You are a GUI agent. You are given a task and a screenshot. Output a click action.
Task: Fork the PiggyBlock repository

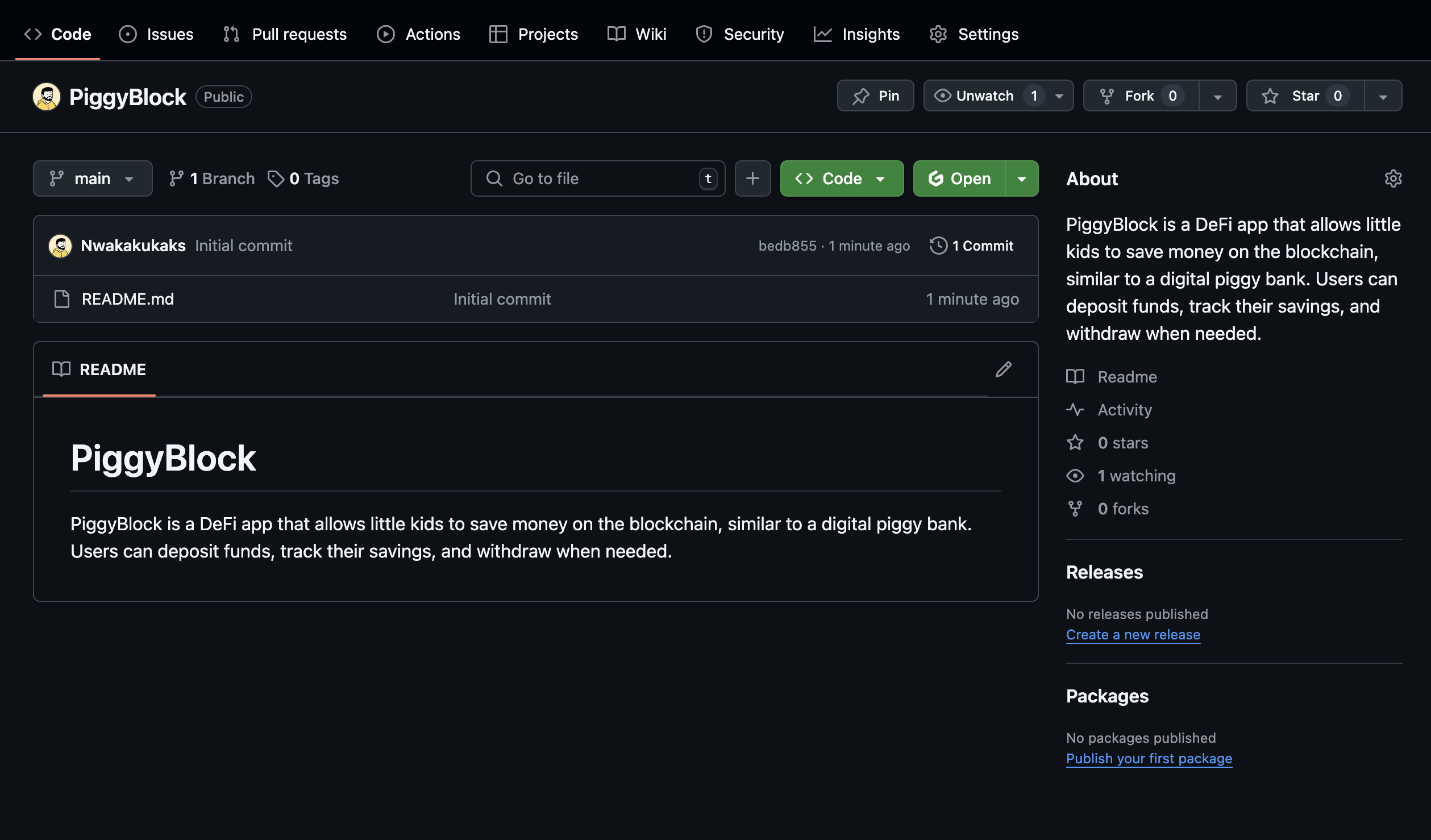coord(1140,95)
